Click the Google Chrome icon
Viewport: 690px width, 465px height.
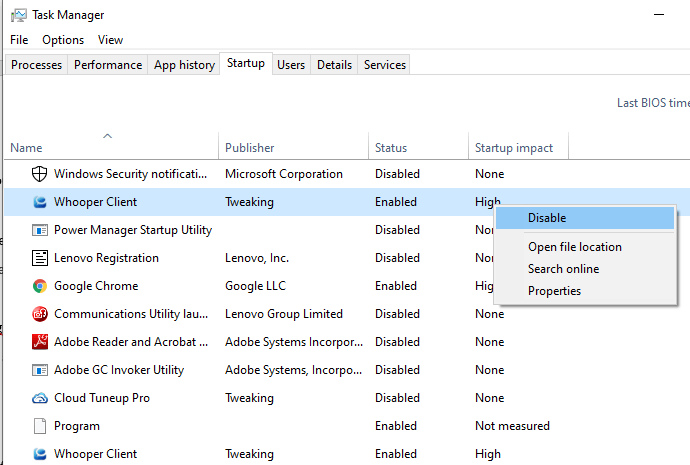pos(40,286)
